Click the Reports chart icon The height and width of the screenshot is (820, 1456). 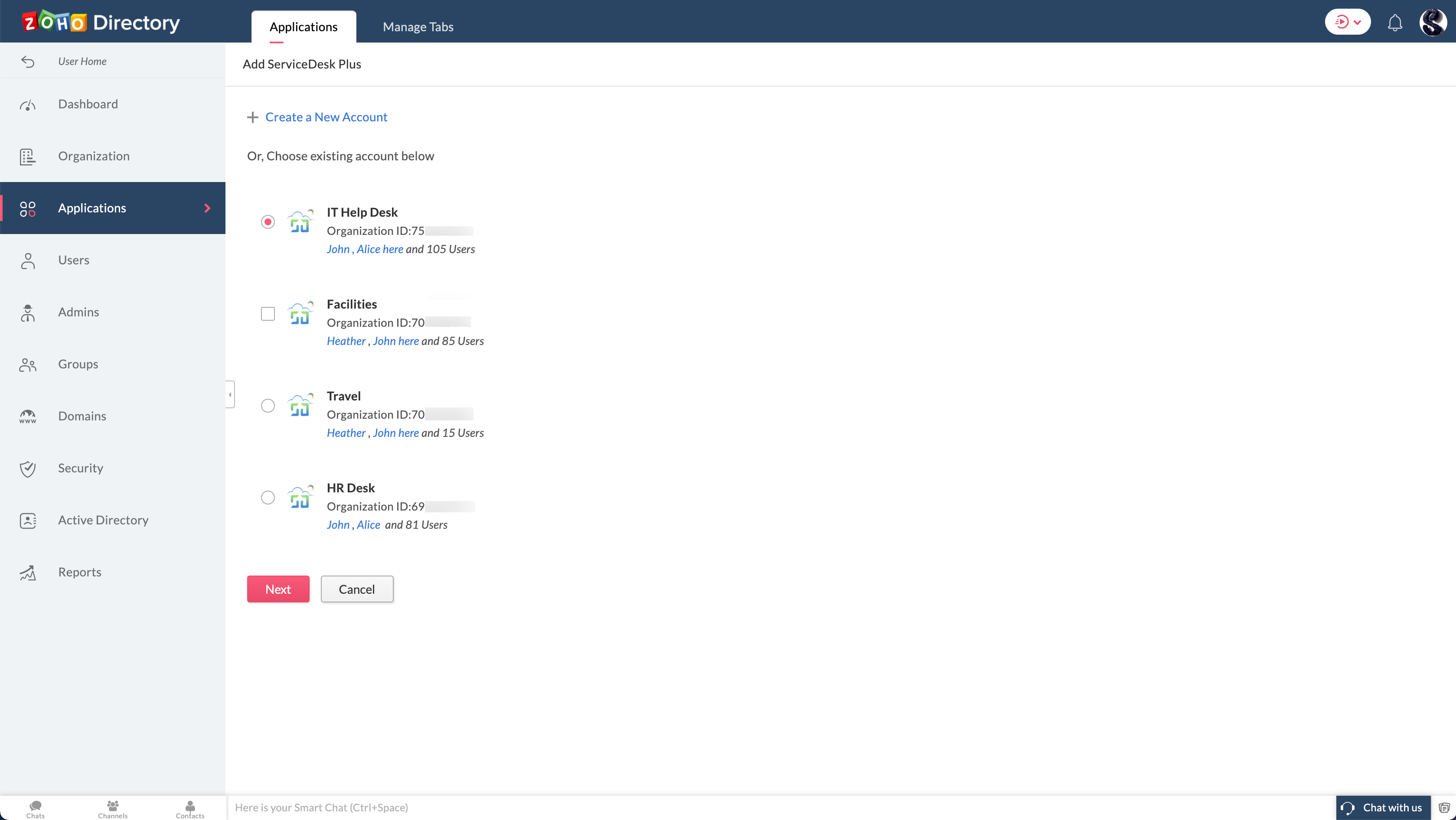(28, 573)
